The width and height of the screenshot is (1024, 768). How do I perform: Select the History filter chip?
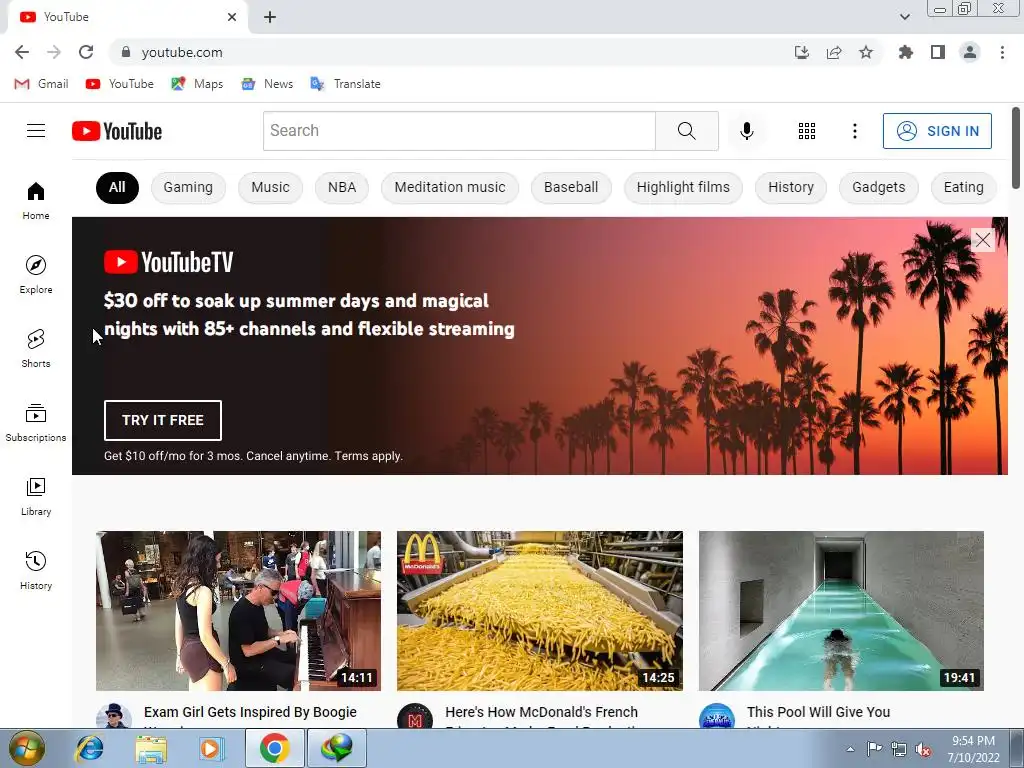[x=791, y=187]
